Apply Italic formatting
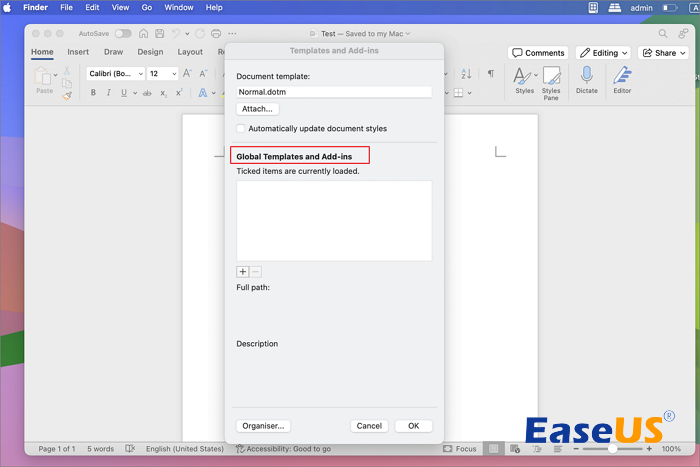Screen dimensions: 700x467 [x=108, y=93]
